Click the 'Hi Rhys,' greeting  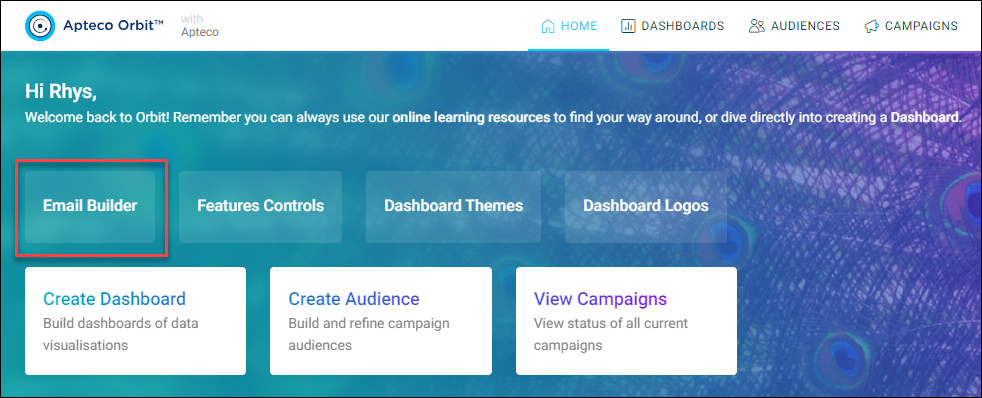point(61,92)
